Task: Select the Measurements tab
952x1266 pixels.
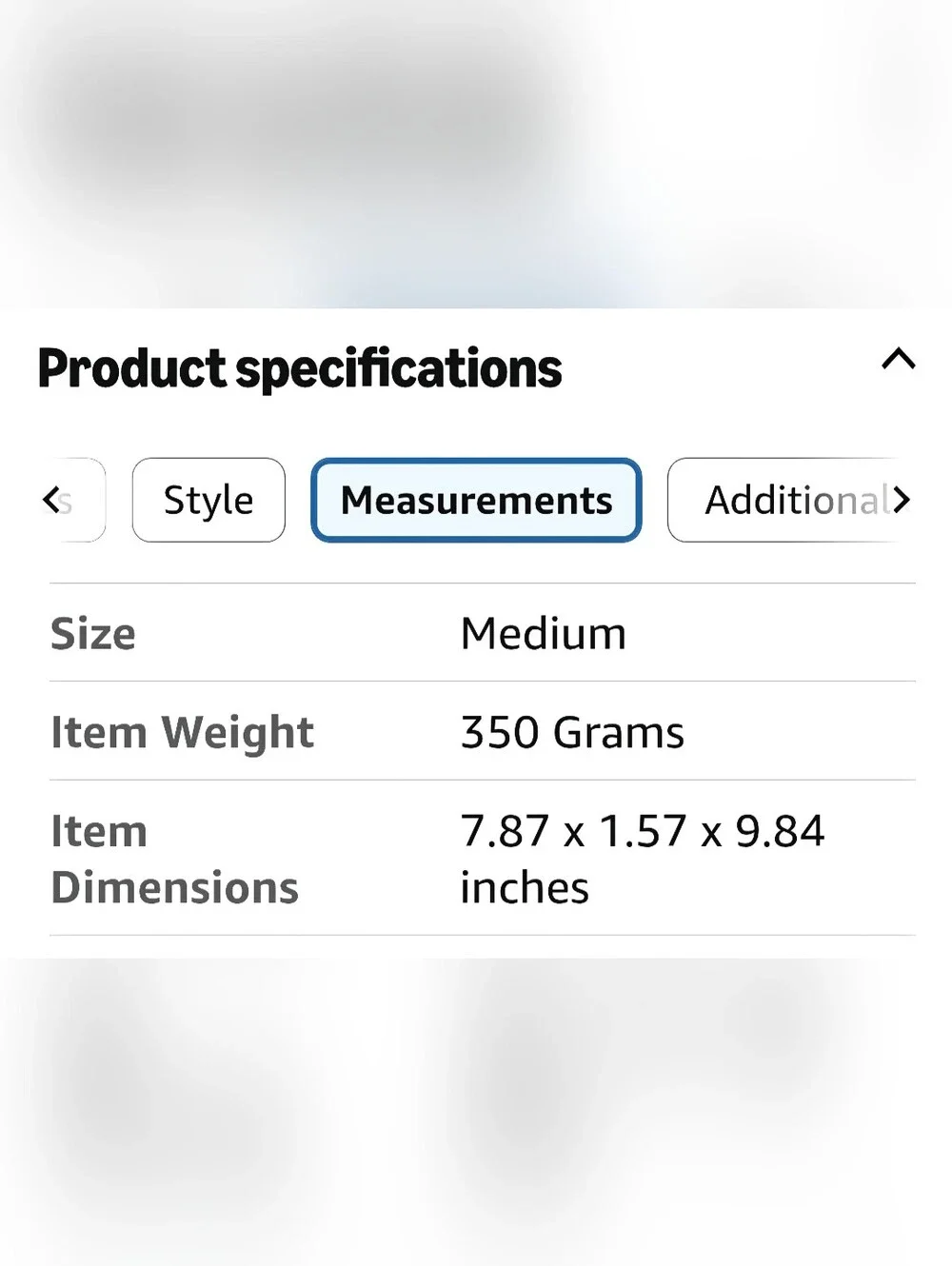Action: click(476, 500)
